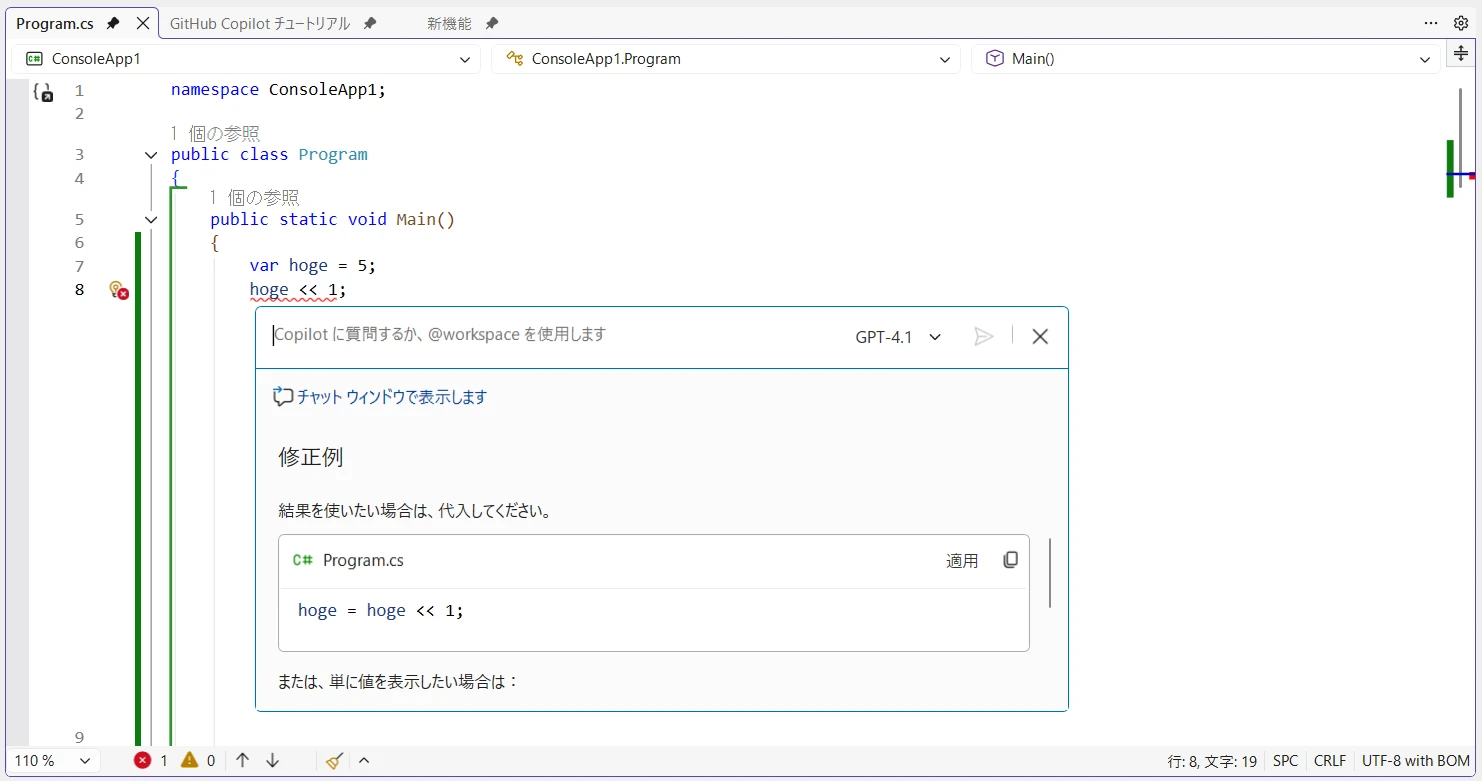1482x781 pixels.
Task: Switch to GitHub Copilot チュートリアル tab
Action: (260, 23)
